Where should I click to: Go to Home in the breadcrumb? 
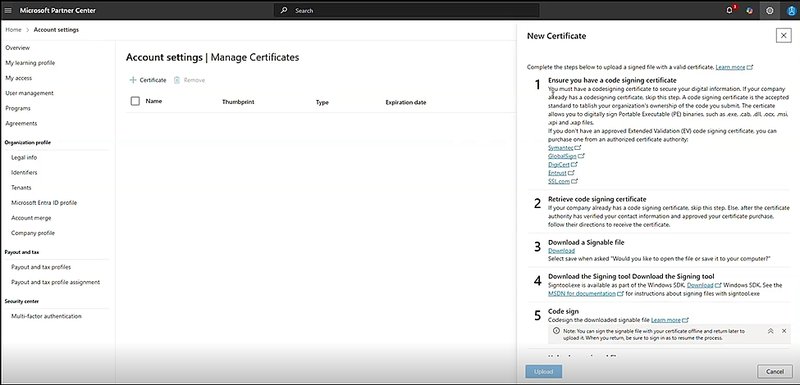pos(13,30)
